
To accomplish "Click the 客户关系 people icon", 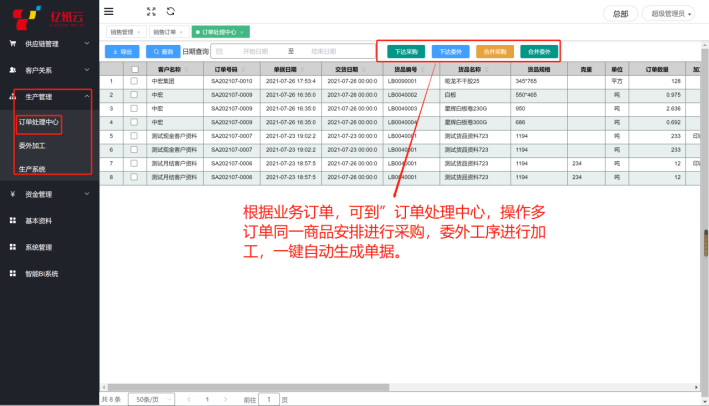I will pyautogui.click(x=13, y=71).
